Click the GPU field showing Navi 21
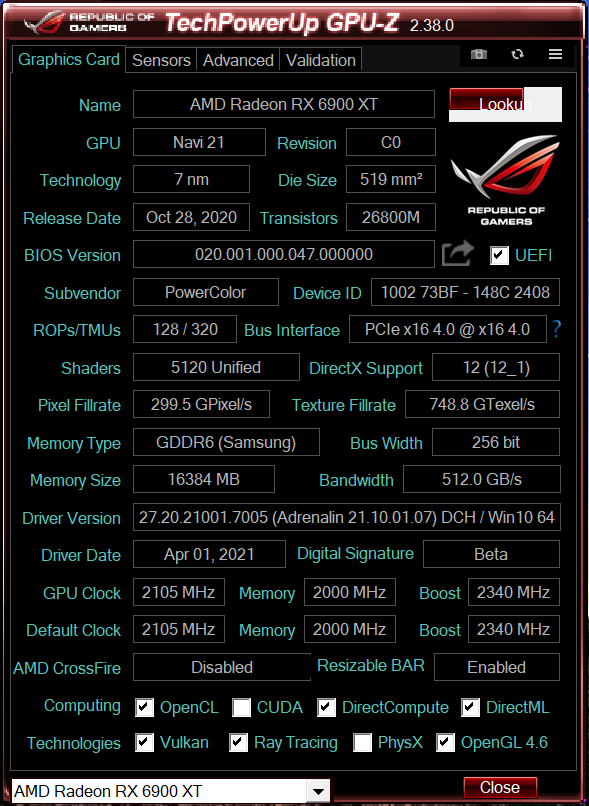 [199, 142]
